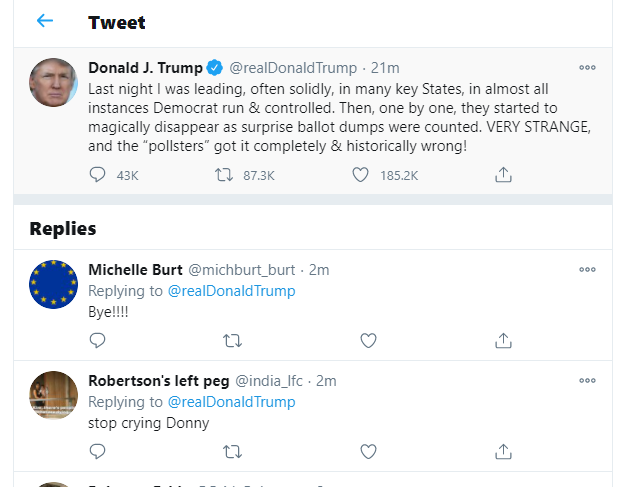The height and width of the screenshot is (487, 630).
Task: Like Michelle Burt's reply
Action: (x=368, y=340)
